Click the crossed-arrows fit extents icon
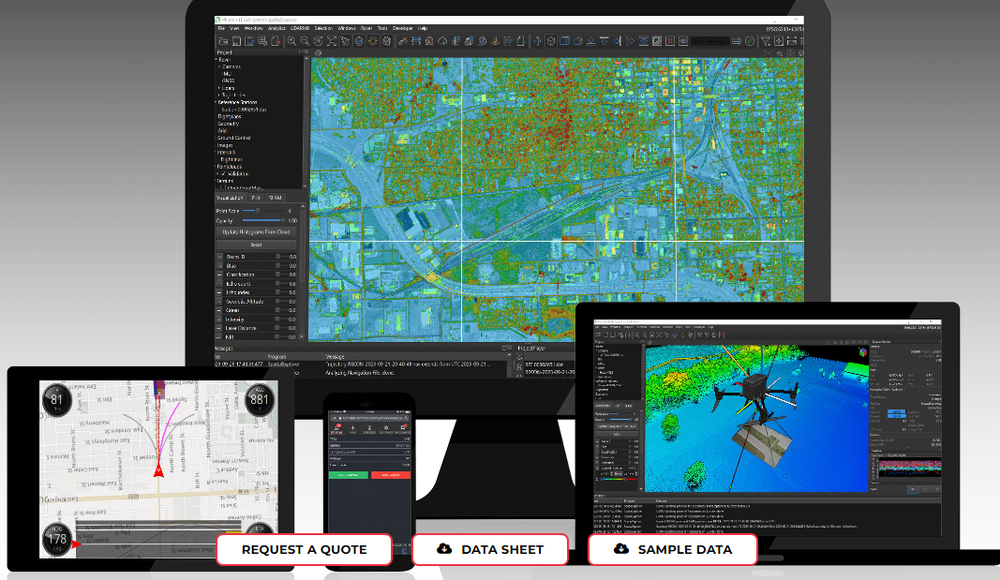This screenshot has height=580, width=1000. [332, 41]
